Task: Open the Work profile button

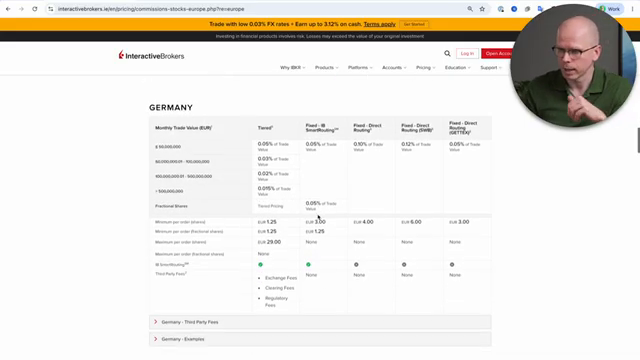Action: pos(610,9)
